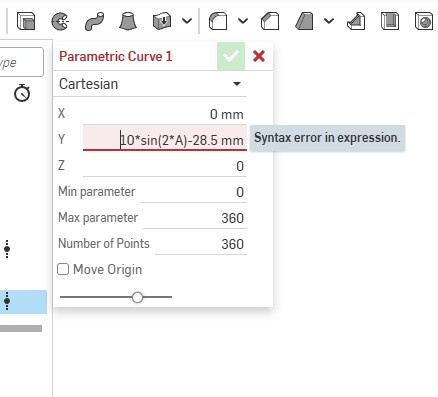Viewport: 438px width, 397px height.
Task: Click the feature list horizontal scrollbar
Action: click(x=21, y=329)
